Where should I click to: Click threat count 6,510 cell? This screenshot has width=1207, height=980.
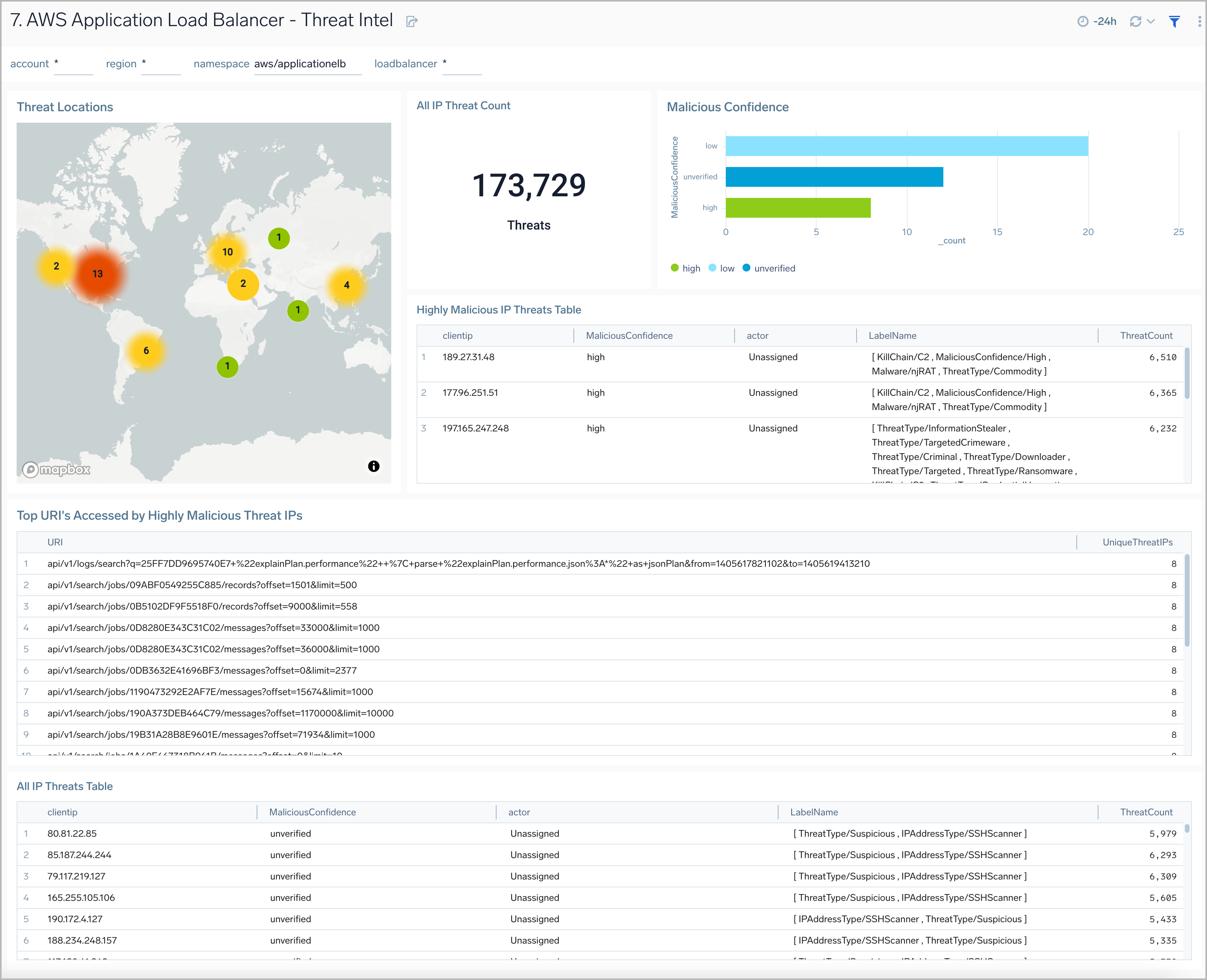pyautogui.click(x=1162, y=357)
